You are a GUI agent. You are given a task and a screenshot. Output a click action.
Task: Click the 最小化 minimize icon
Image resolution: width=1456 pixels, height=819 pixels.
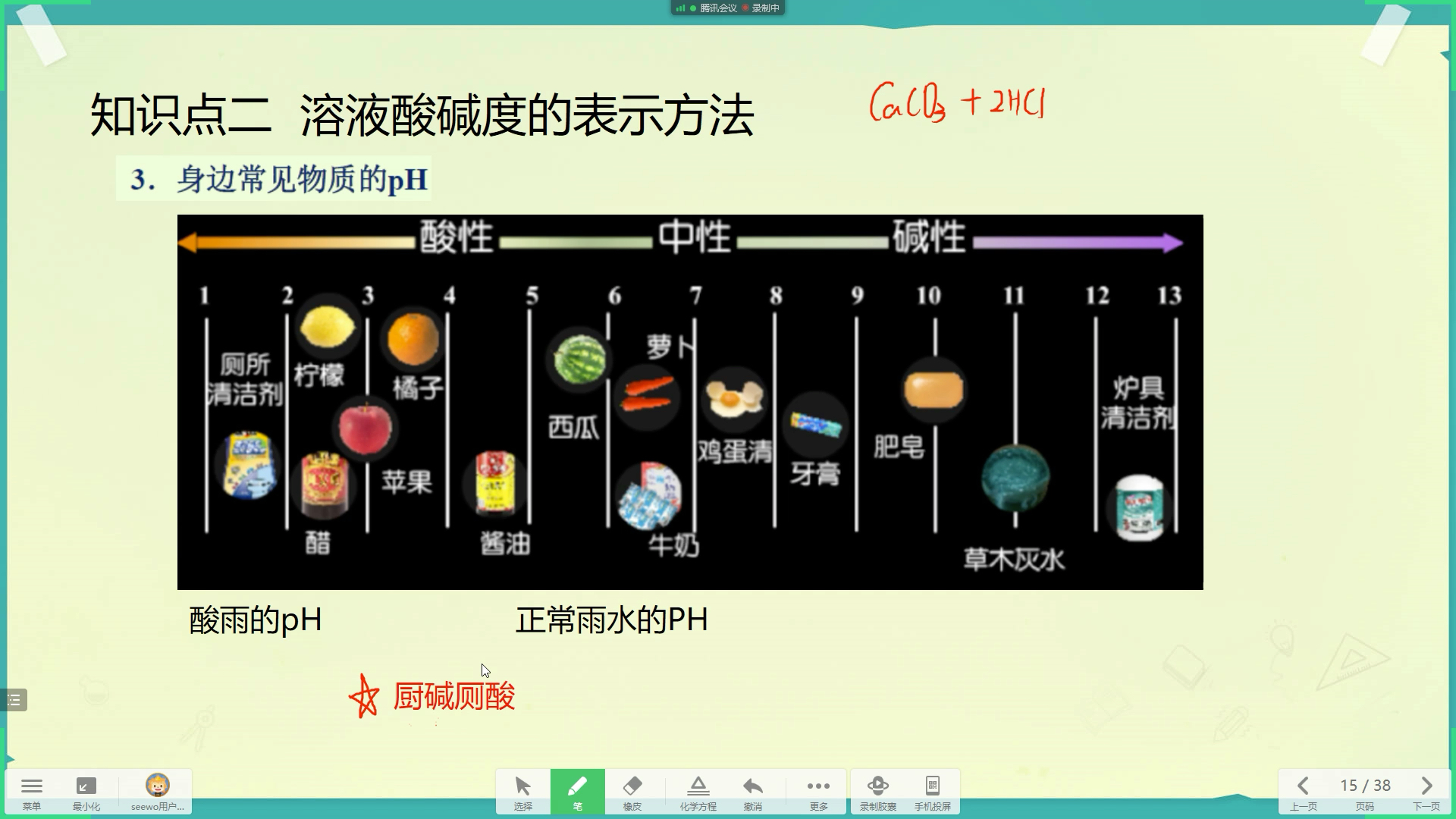(86, 792)
